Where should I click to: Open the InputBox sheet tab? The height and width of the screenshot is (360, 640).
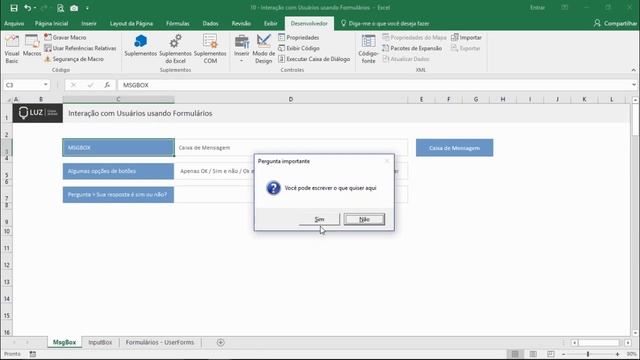[x=100, y=342]
